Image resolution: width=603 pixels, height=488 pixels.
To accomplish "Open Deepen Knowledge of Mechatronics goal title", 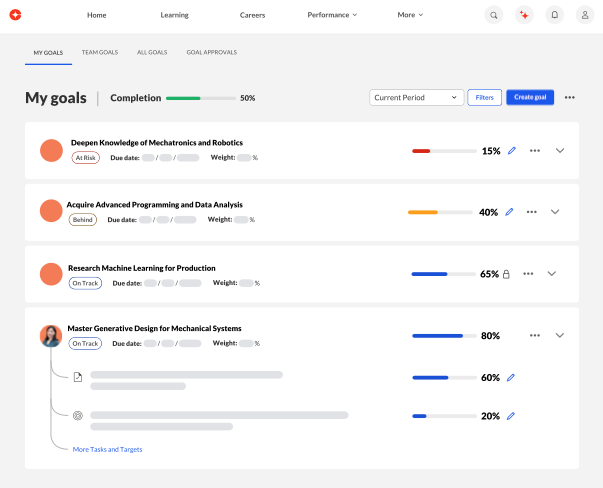I will point(157,143).
